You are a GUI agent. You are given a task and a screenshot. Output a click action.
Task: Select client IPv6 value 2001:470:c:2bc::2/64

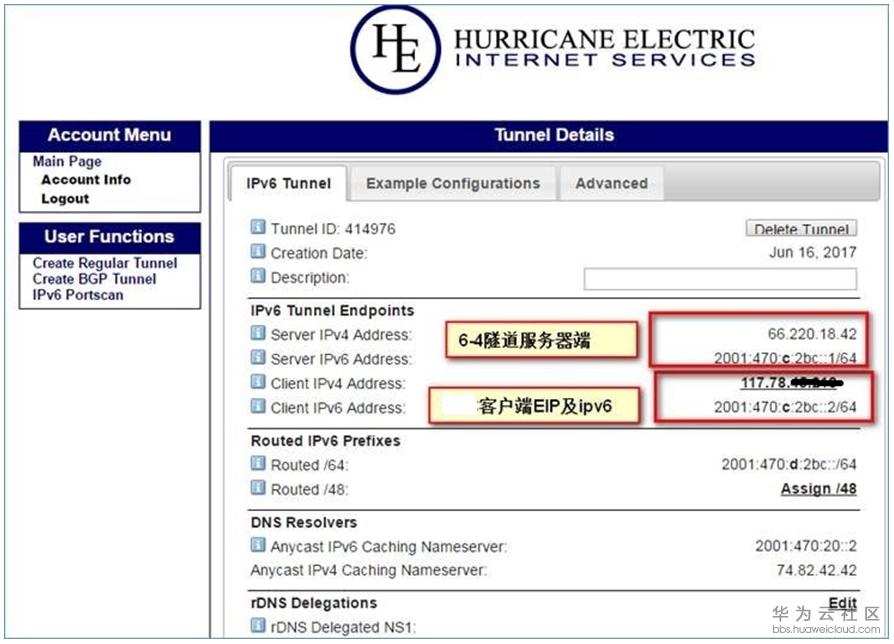pyautogui.click(x=785, y=407)
